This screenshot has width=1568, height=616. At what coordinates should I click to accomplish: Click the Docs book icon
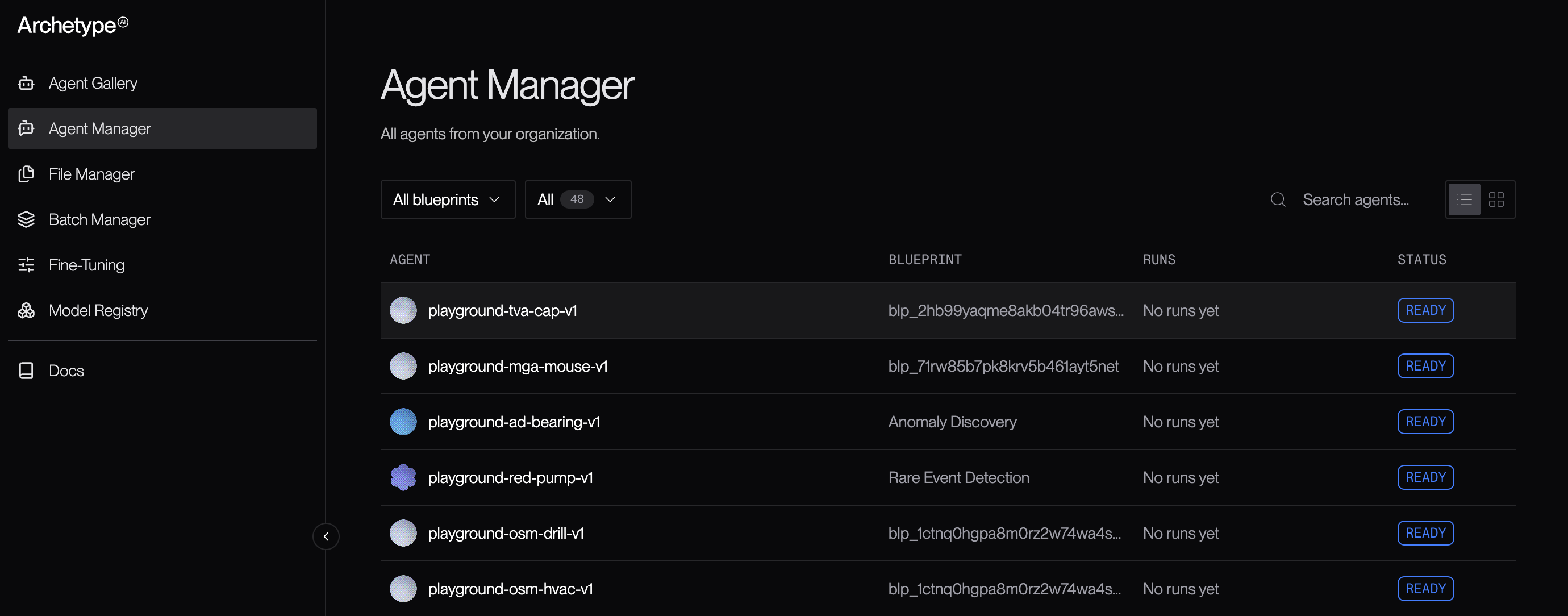point(26,371)
